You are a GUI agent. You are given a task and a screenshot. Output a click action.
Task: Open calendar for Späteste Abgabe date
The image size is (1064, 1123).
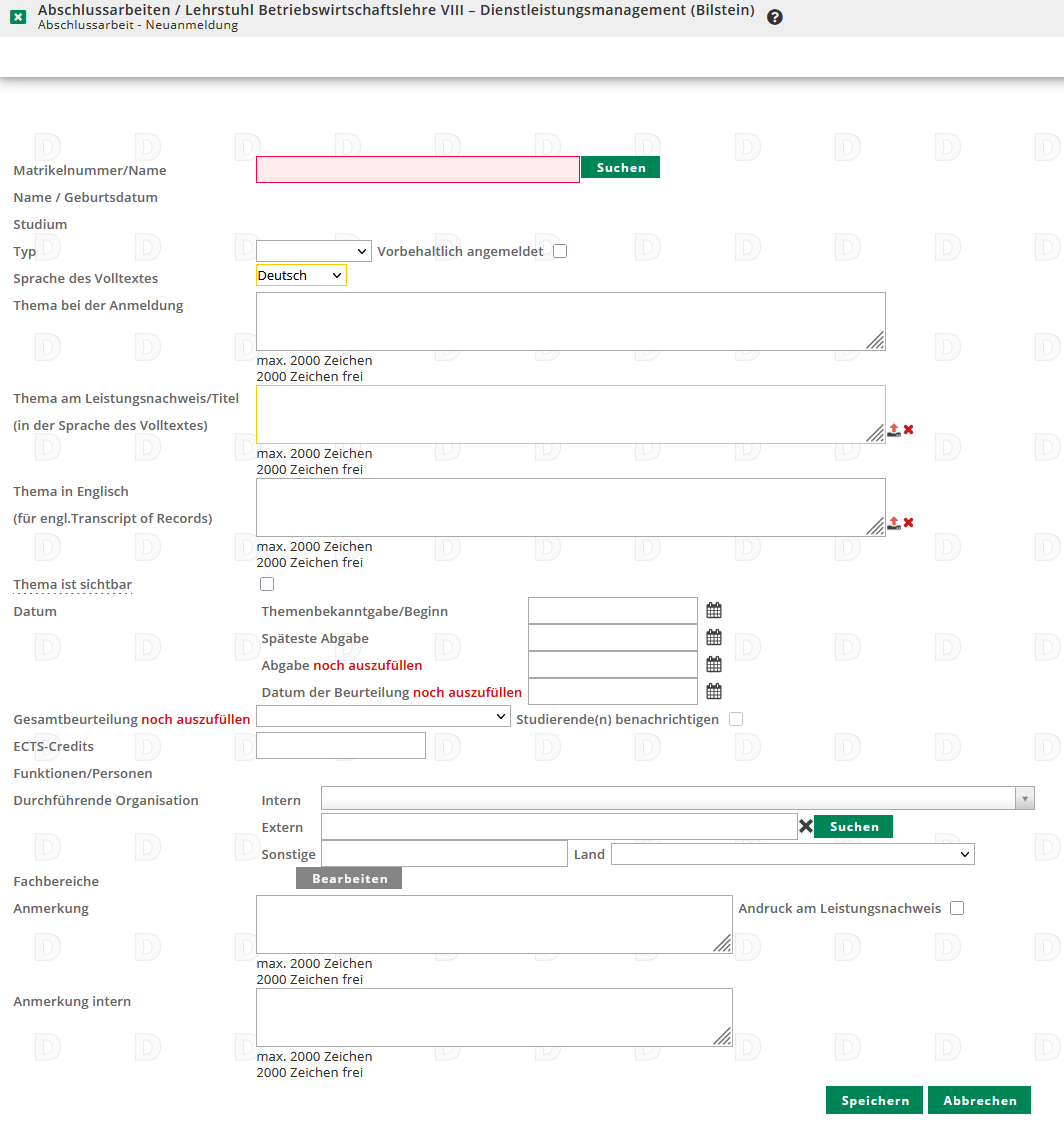point(714,637)
